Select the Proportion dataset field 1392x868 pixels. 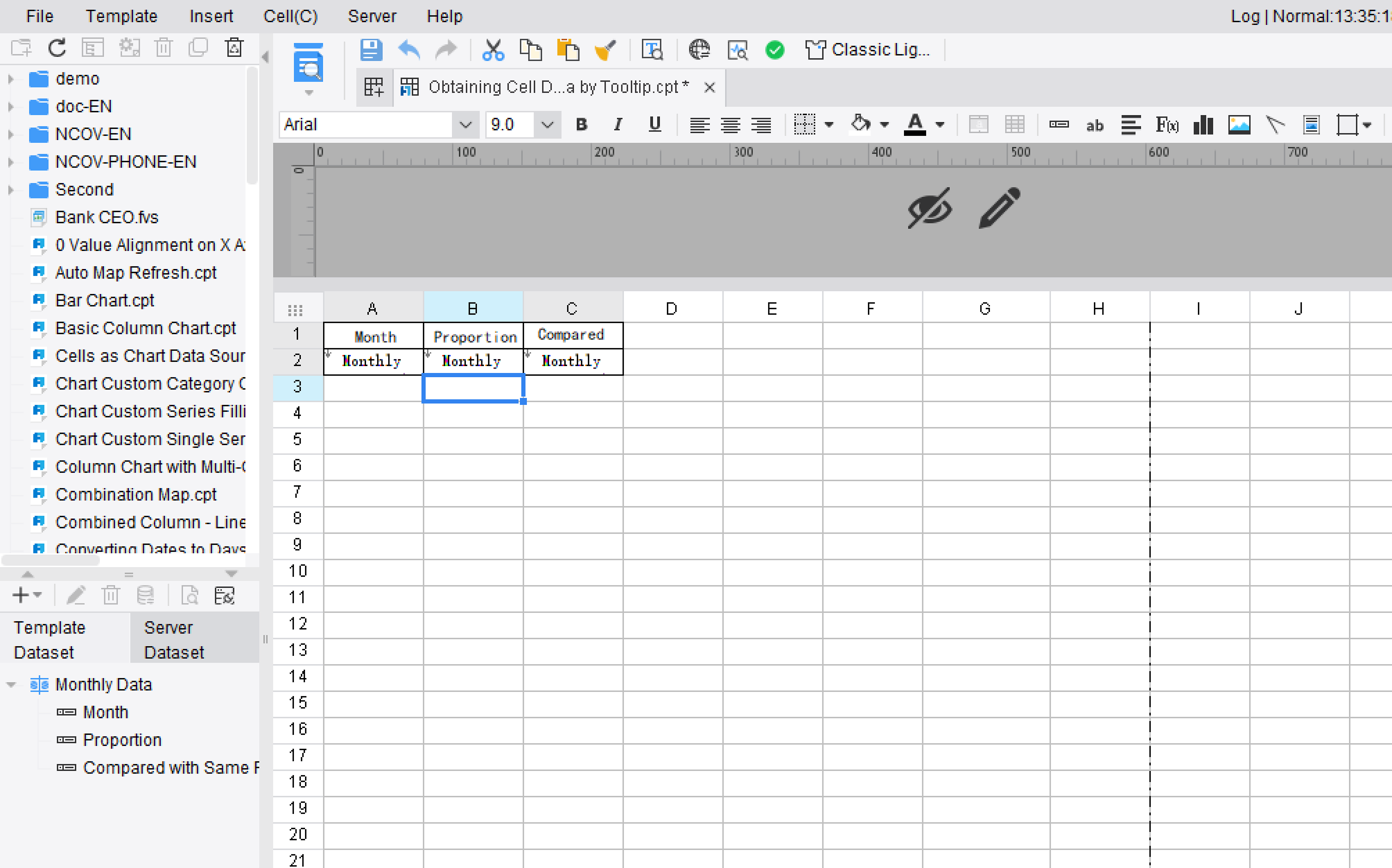coord(122,740)
